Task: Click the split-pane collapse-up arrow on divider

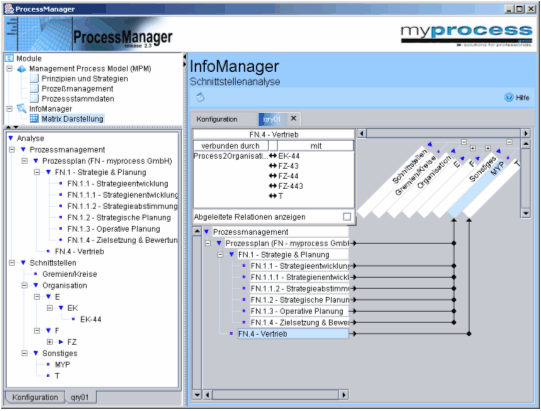Action: [9, 127]
